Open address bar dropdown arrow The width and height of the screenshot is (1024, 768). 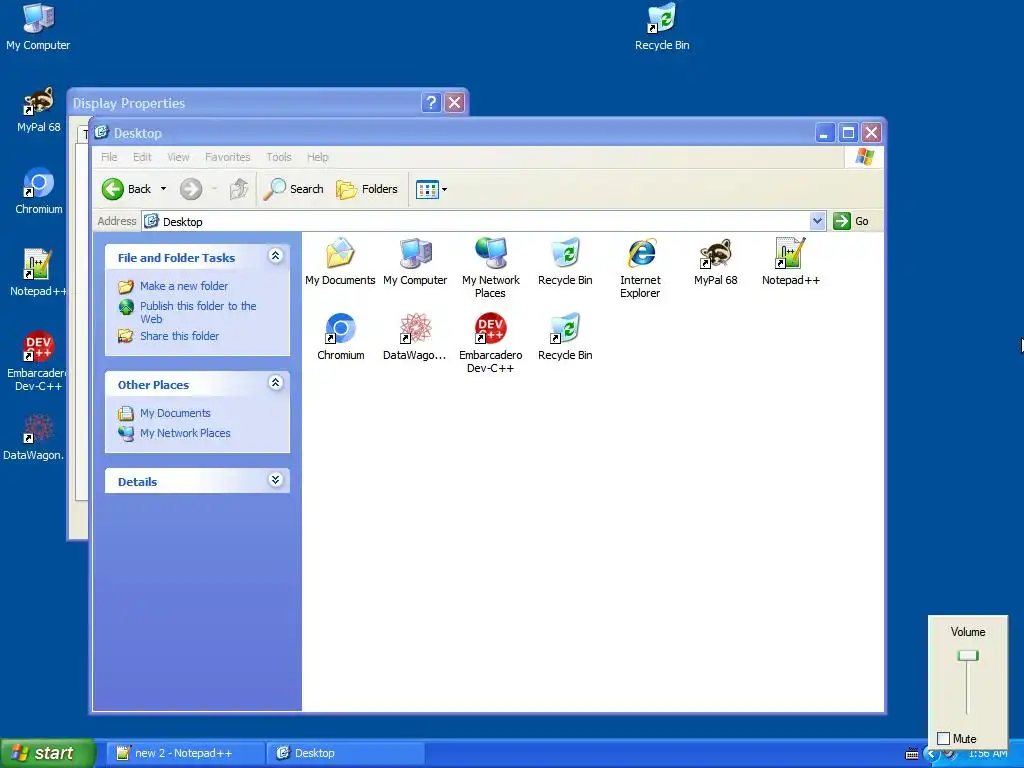[817, 221]
